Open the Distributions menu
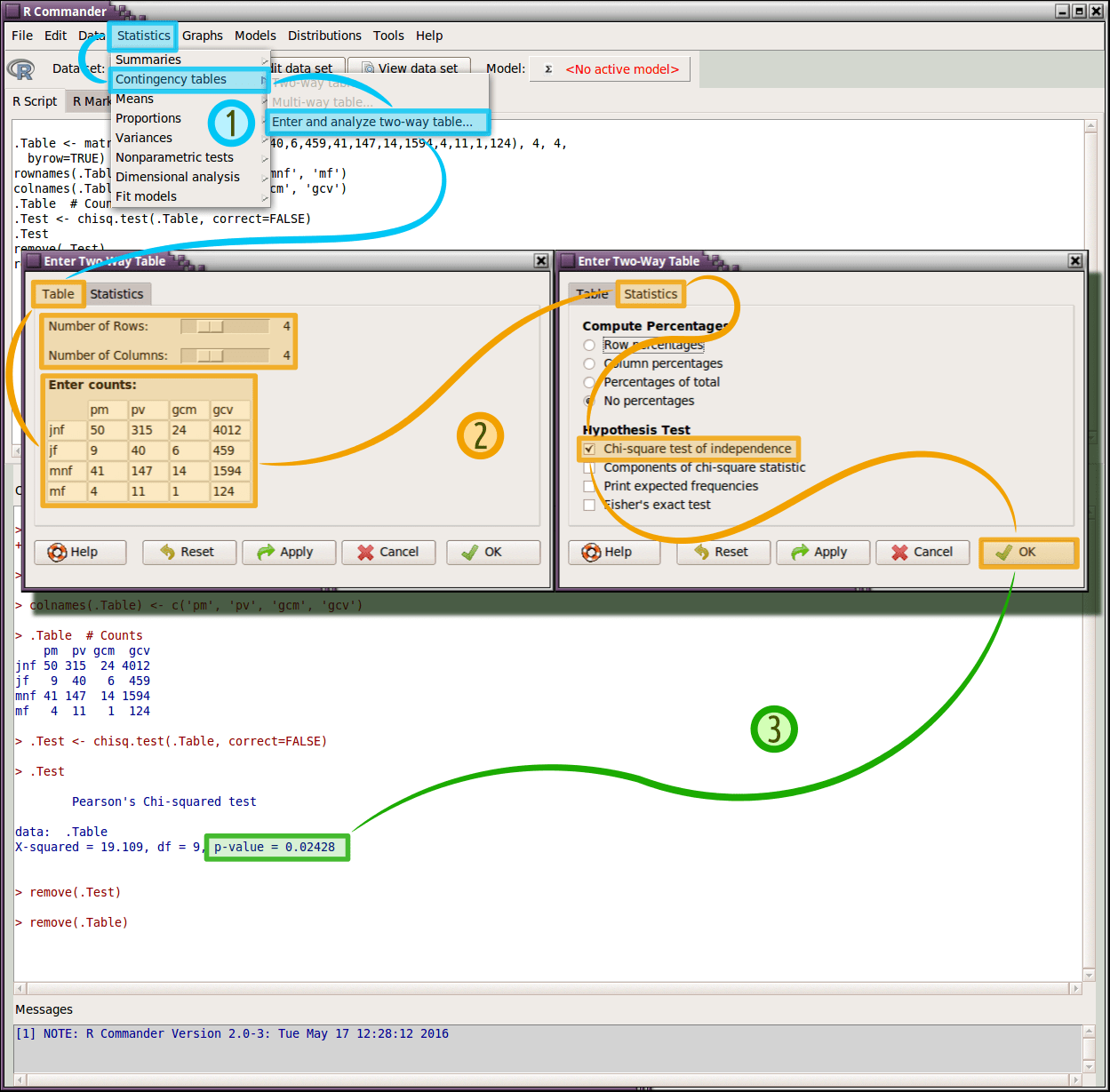 [324, 36]
